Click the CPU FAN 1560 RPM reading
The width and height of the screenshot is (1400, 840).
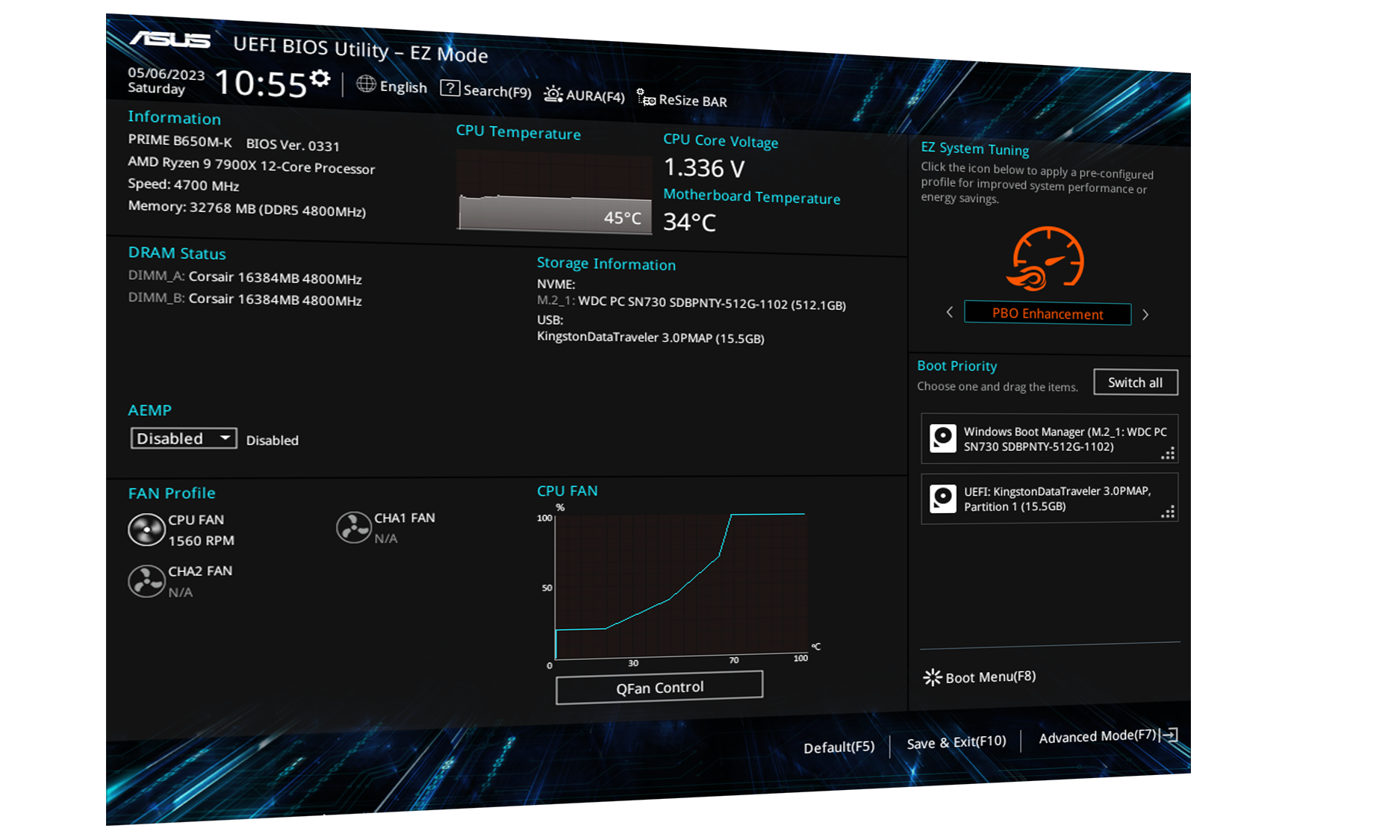click(201, 540)
